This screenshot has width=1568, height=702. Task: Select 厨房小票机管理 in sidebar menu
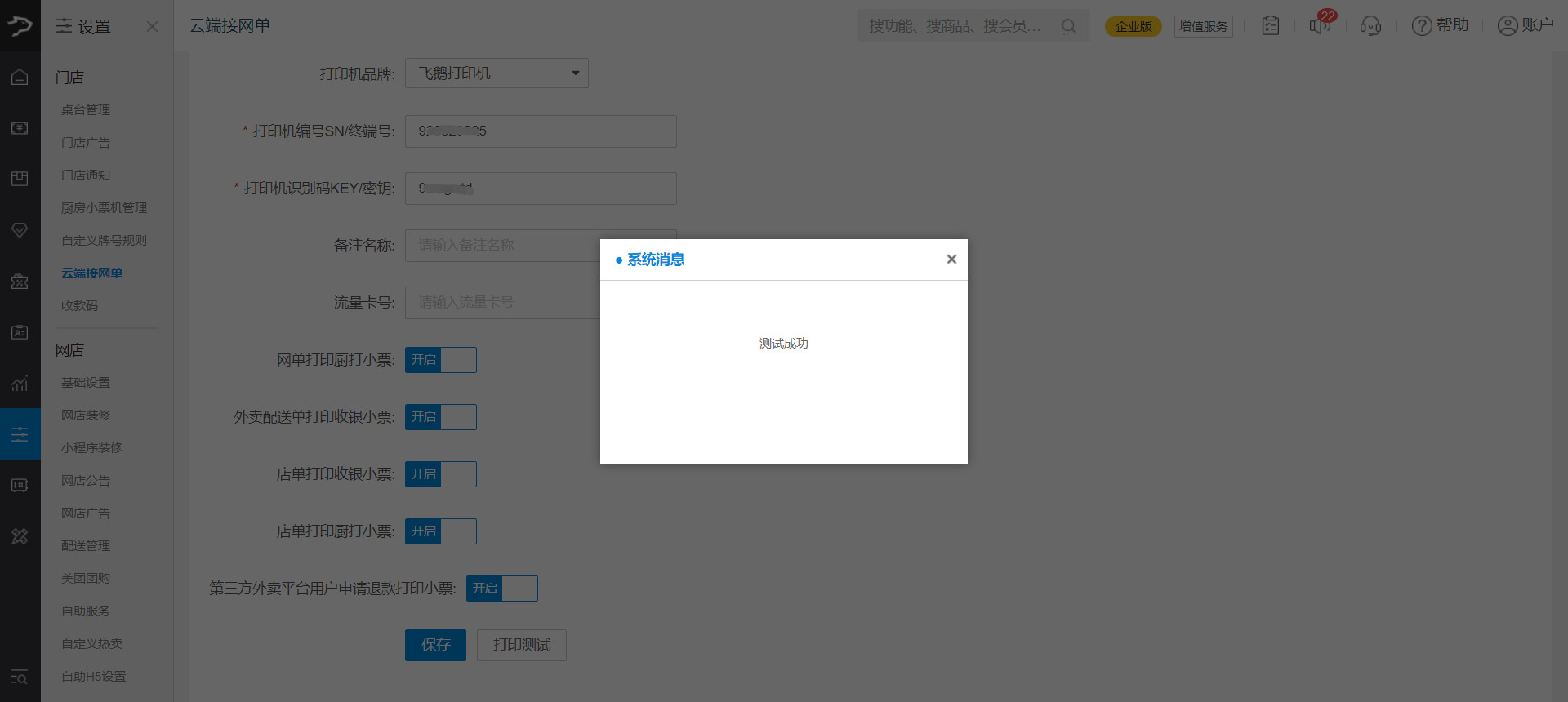pyautogui.click(x=104, y=208)
